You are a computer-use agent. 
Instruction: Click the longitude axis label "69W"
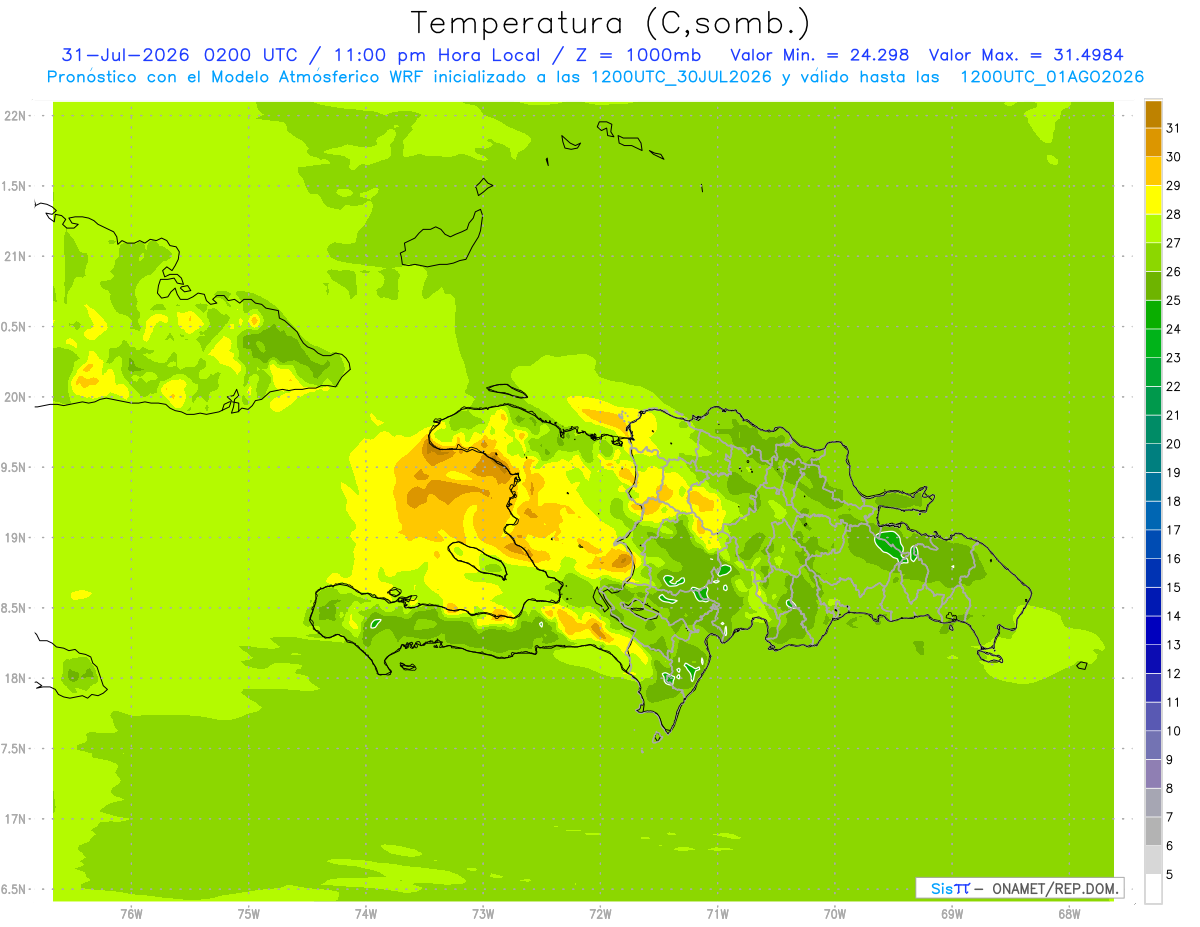[x=952, y=914]
